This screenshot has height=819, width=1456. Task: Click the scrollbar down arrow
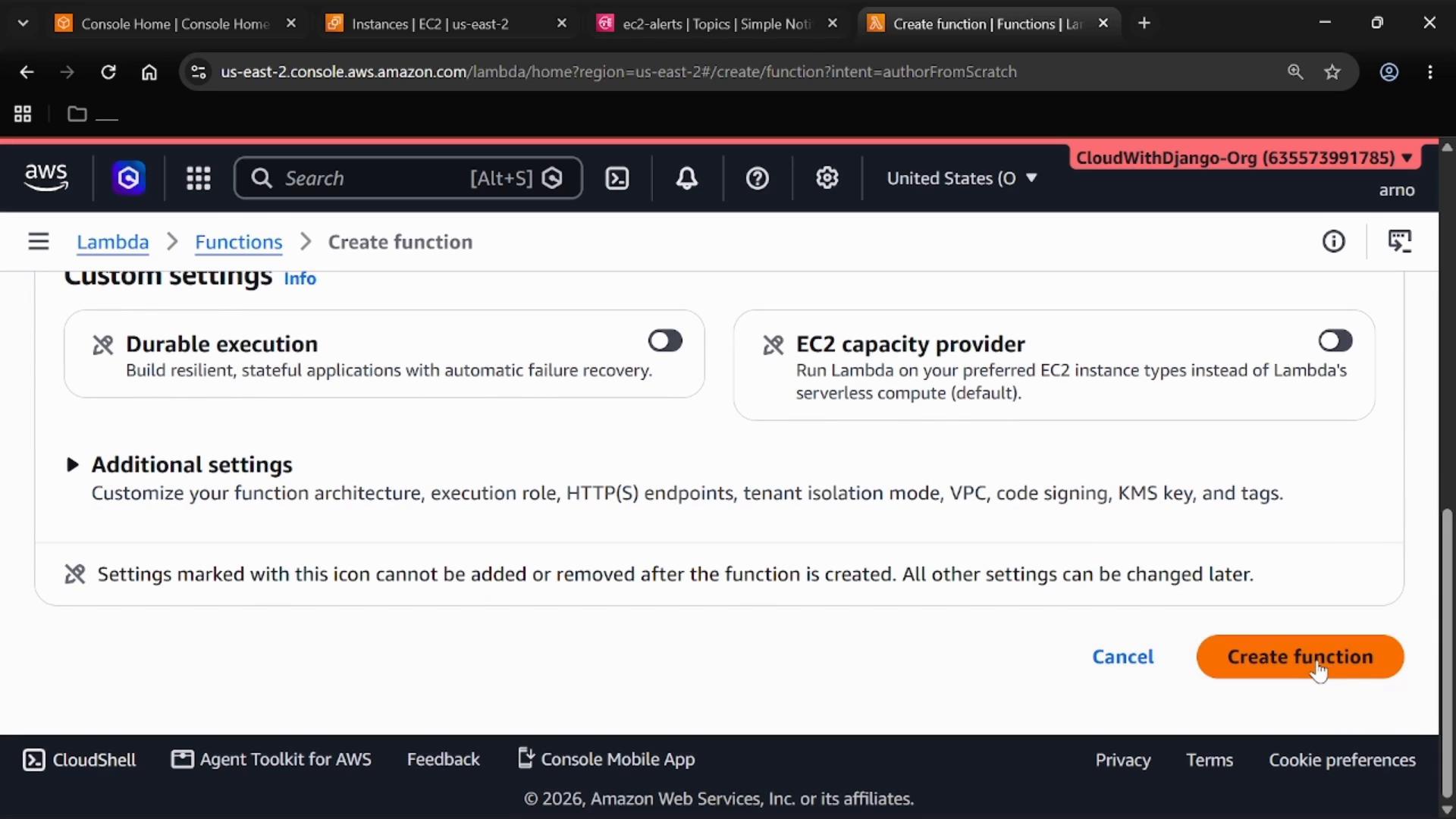[x=1447, y=808]
